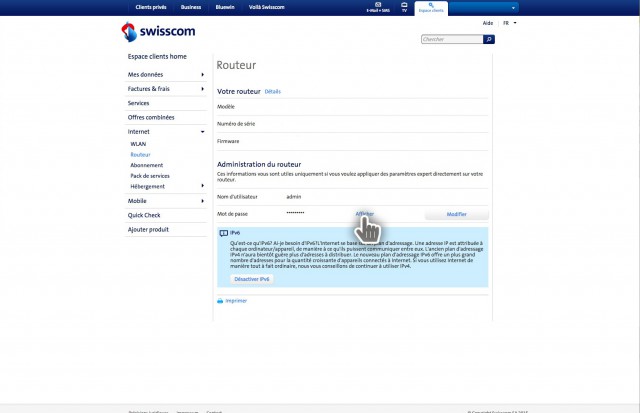Image resolution: width=640 pixels, height=413 pixels.
Task: Select Pack de services under Internet
Action: click(150, 176)
